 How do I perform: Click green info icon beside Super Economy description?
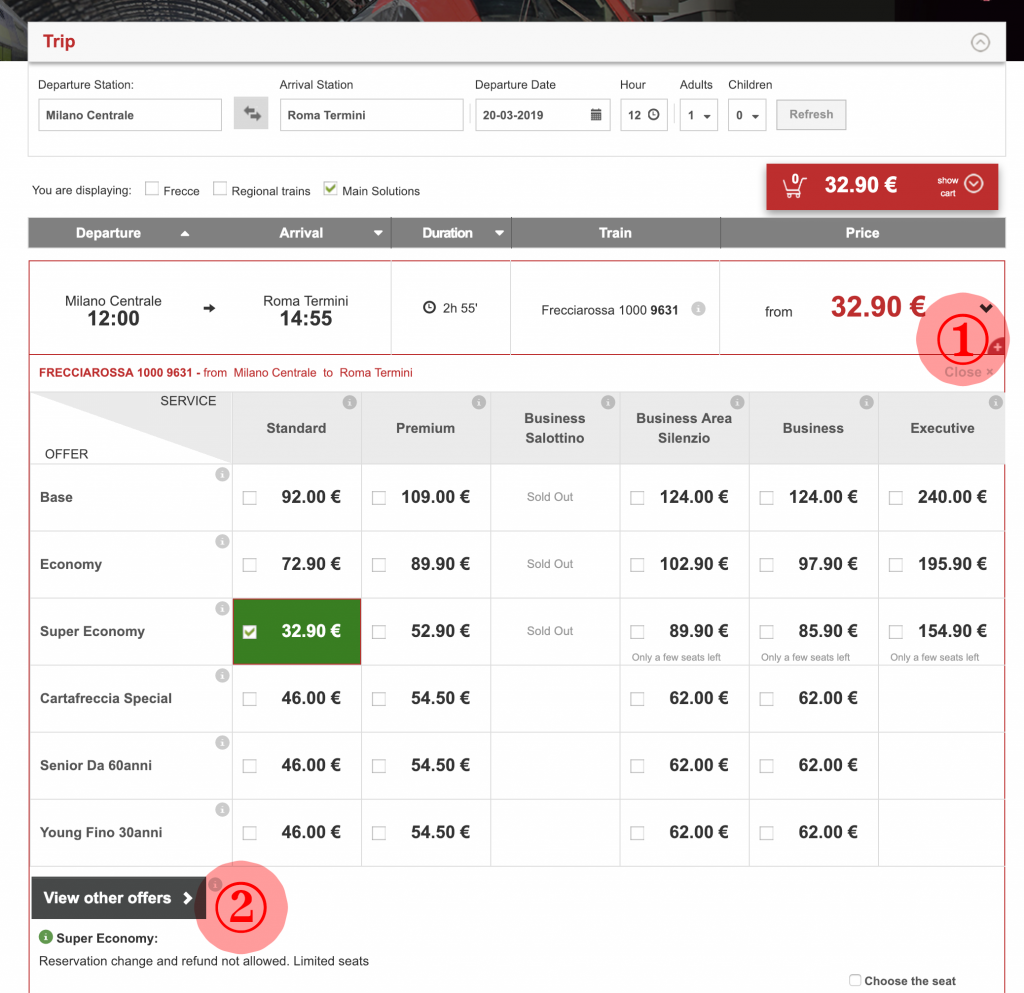[46, 938]
